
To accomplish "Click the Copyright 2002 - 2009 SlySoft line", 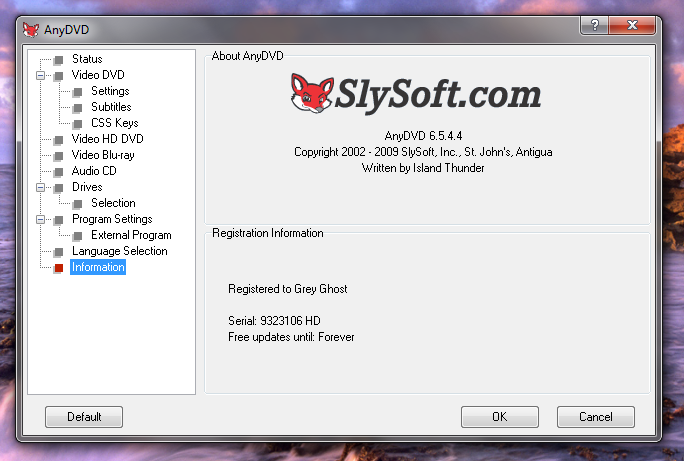I will (x=423, y=152).
